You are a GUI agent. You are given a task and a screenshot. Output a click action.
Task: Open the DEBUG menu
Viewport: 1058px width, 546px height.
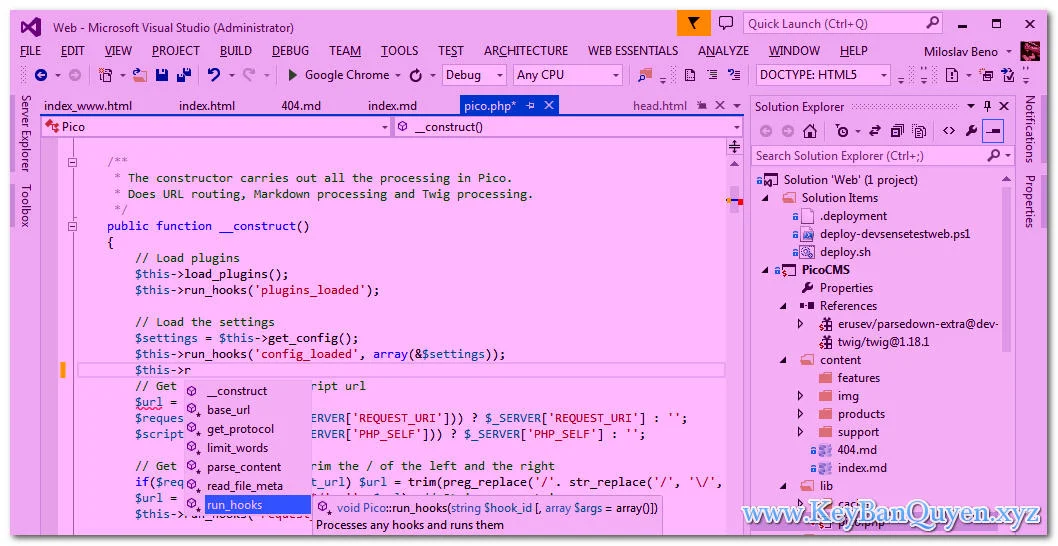pyautogui.click(x=290, y=51)
